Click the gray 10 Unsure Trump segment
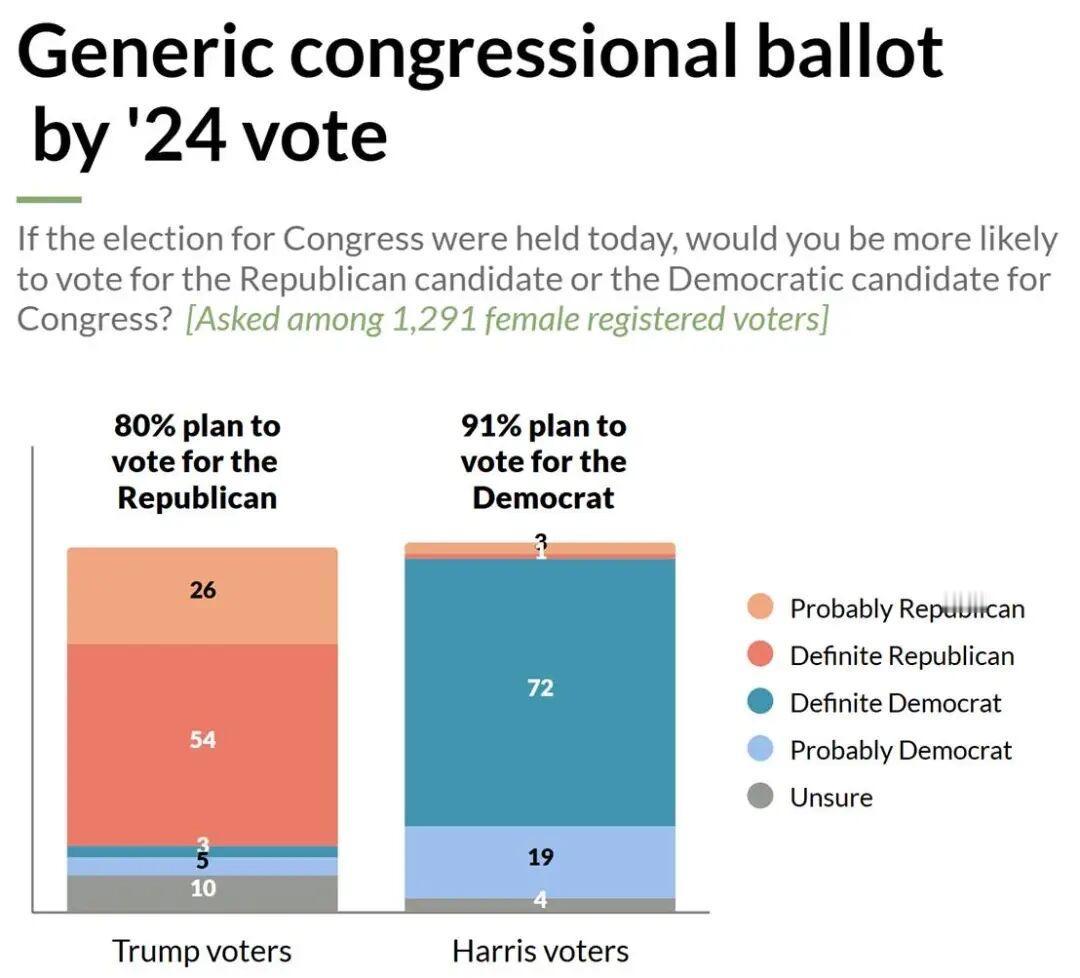The image size is (1080, 978). pos(202,893)
